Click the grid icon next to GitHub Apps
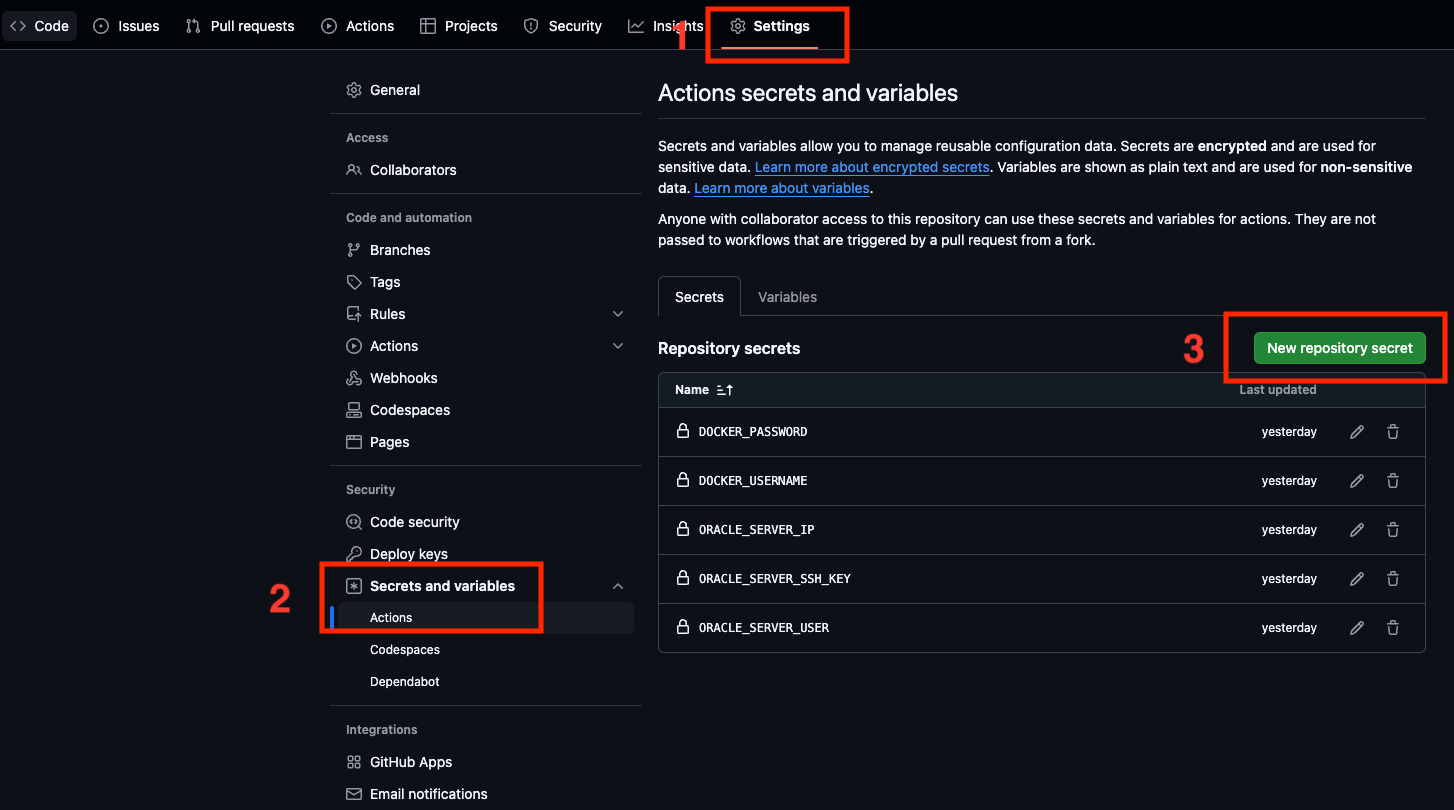The width and height of the screenshot is (1454, 810). (x=354, y=762)
